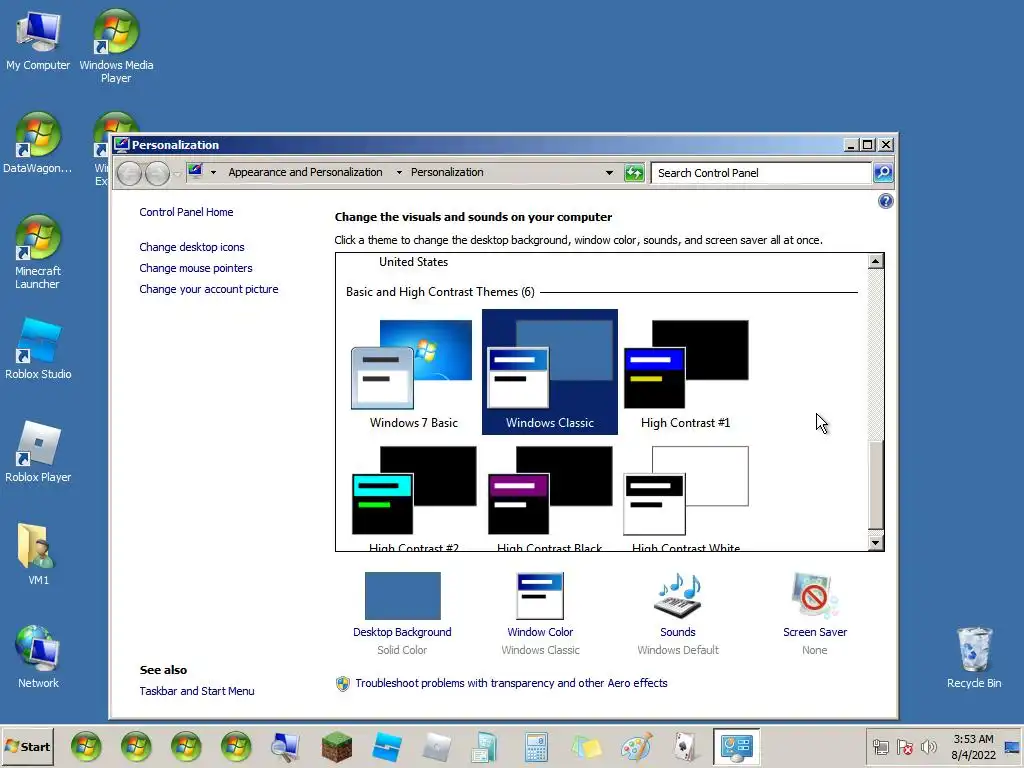Screen dimensions: 1024x768
Task: Click the Back navigation arrow button
Action: (x=129, y=173)
